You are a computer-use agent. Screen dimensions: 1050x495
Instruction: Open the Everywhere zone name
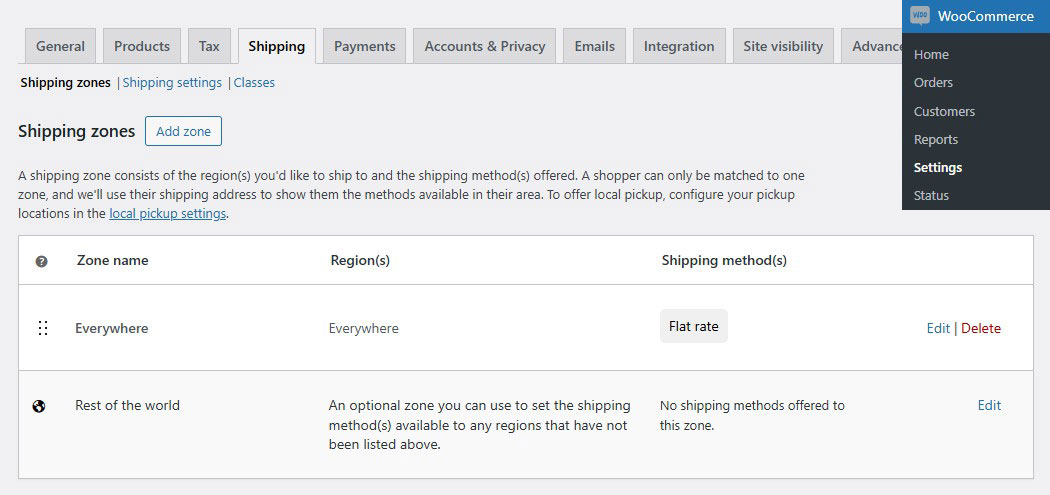coord(112,328)
